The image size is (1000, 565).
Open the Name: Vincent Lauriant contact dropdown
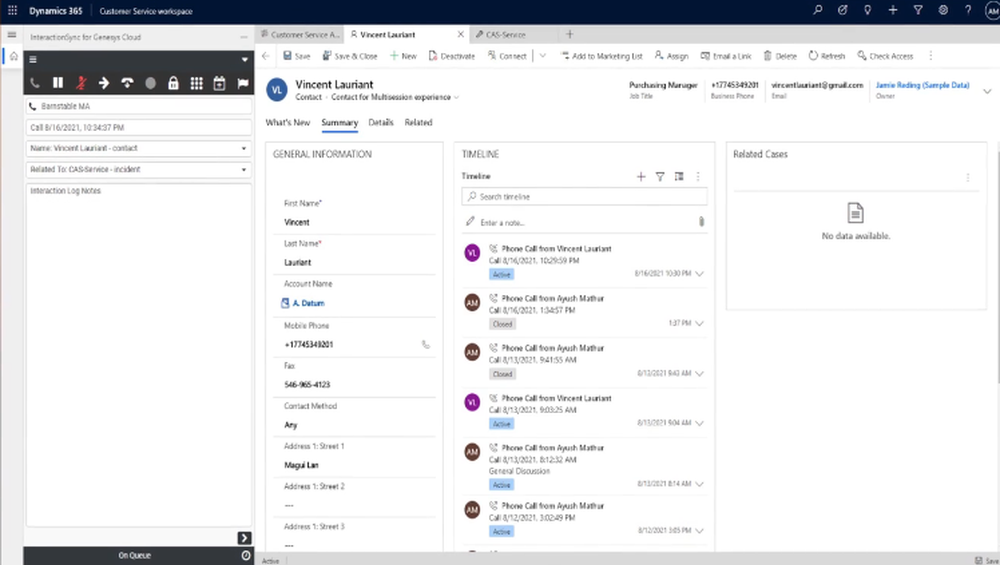[x=138, y=148]
